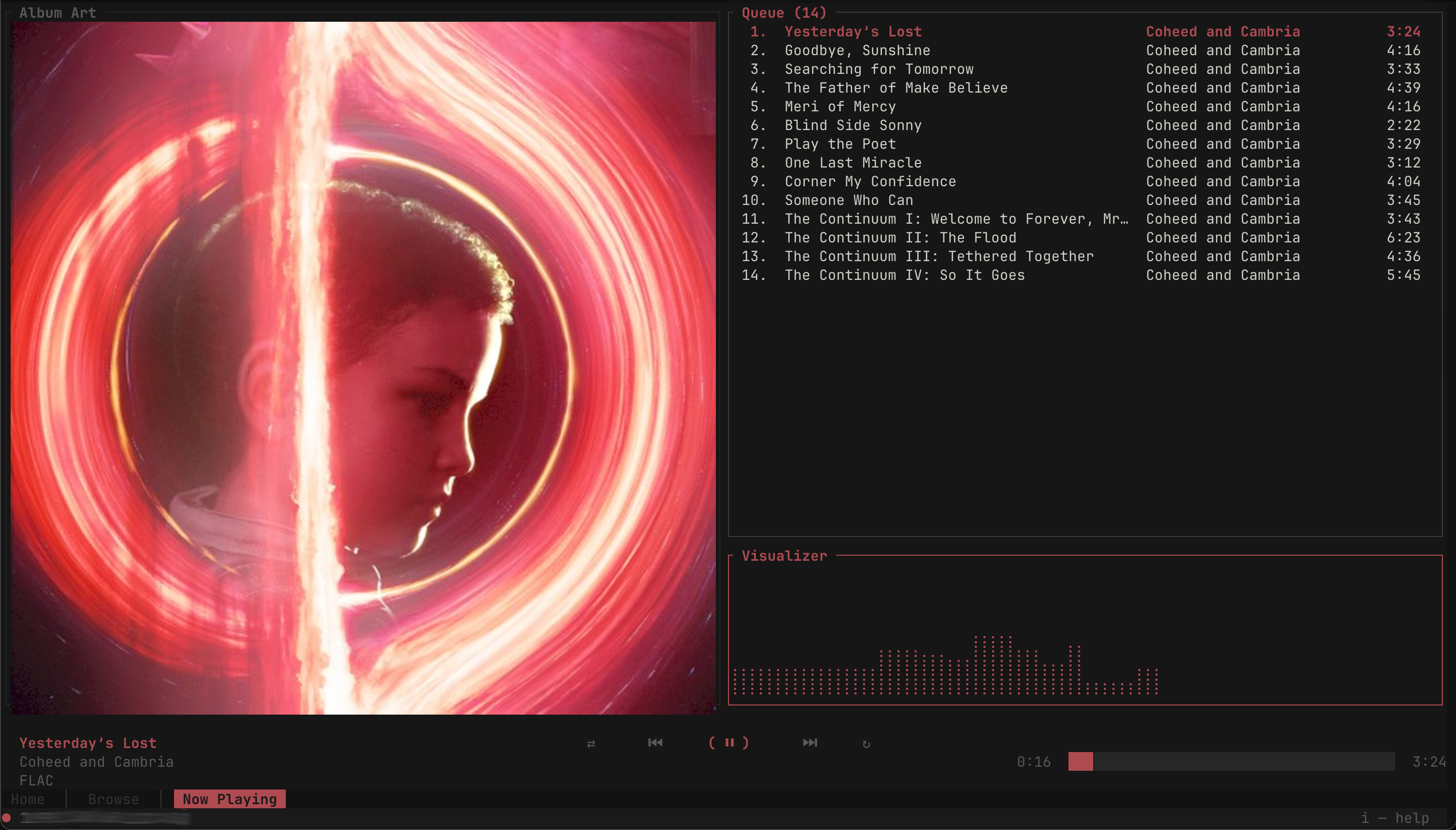This screenshot has width=1456, height=830.
Task: Pause playback with the pause button
Action: [x=729, y=742]
